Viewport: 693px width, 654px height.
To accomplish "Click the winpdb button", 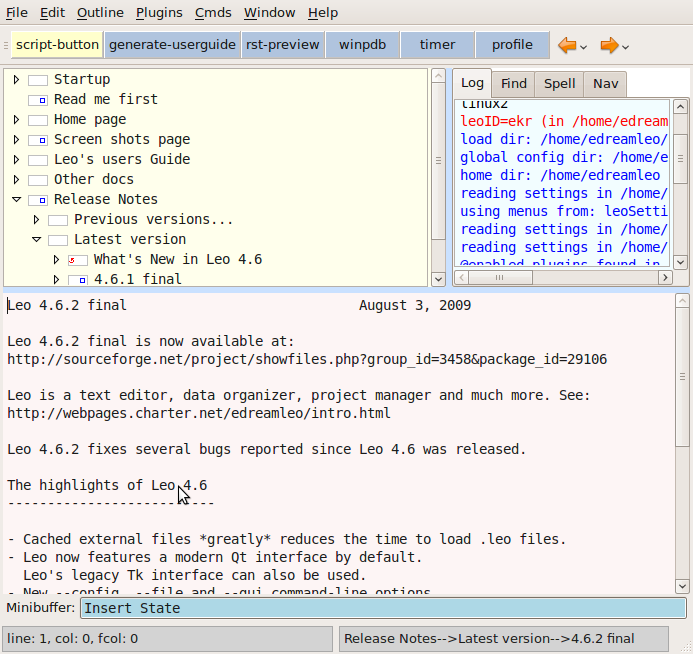I will [362, 45].
